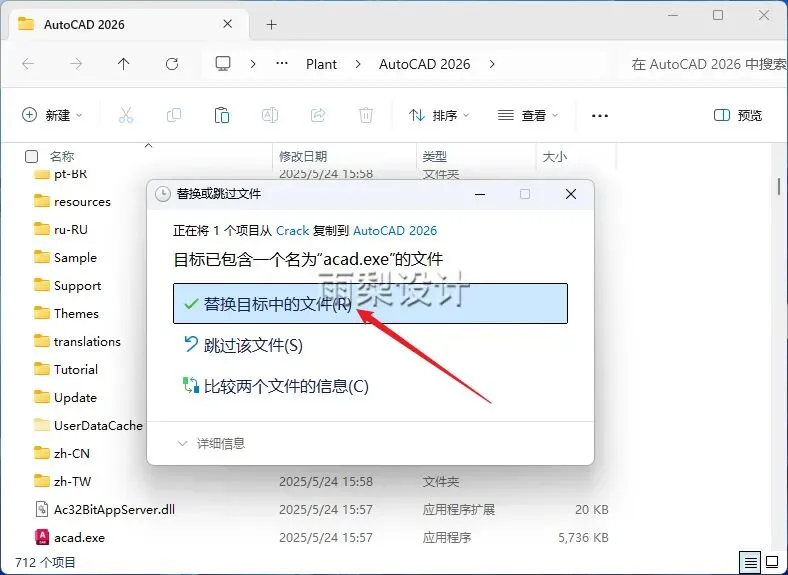
Task: Show hidden path segments via the ellipsis
Action: 282,63
